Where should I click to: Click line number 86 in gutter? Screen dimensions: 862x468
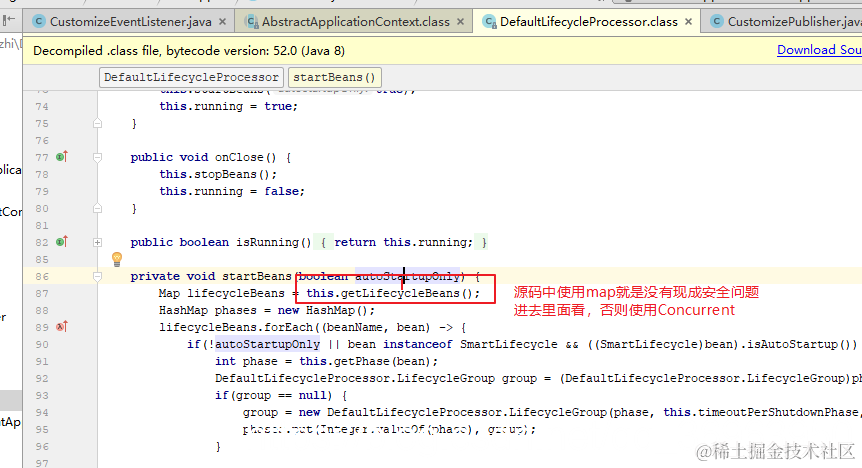pyautogui.click(x=42, y=277)
